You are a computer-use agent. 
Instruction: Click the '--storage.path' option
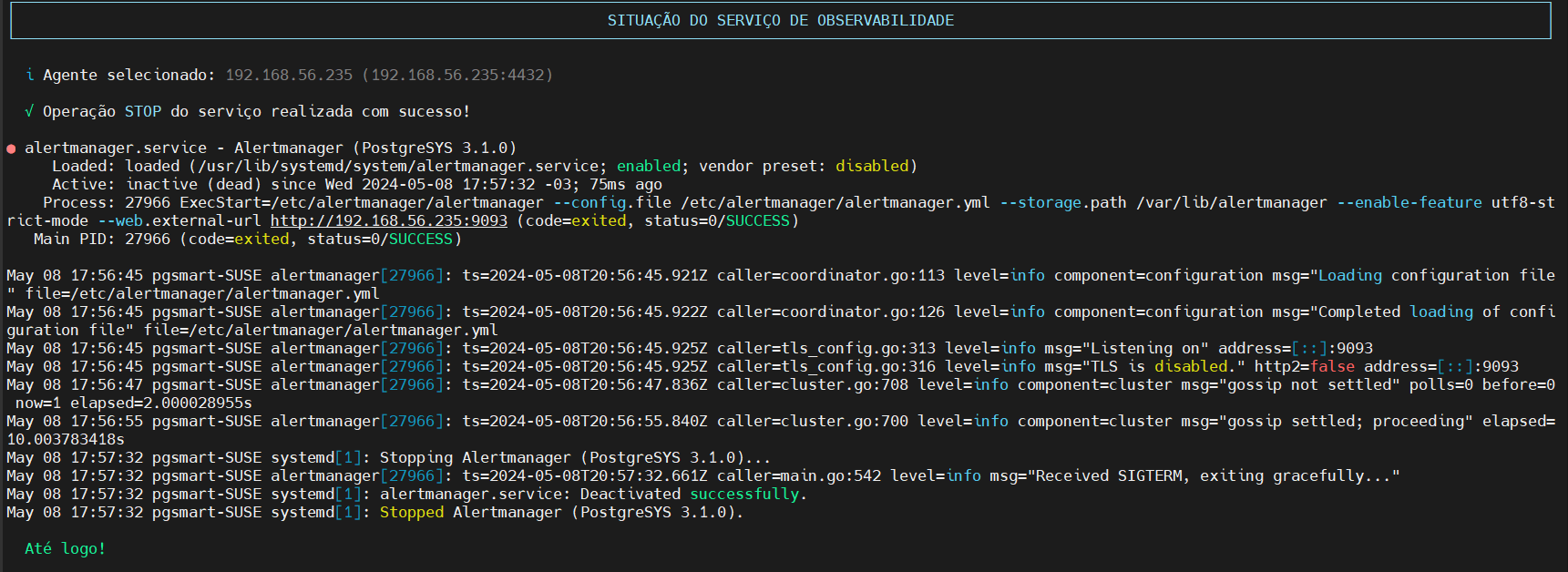click(1063, 202)
